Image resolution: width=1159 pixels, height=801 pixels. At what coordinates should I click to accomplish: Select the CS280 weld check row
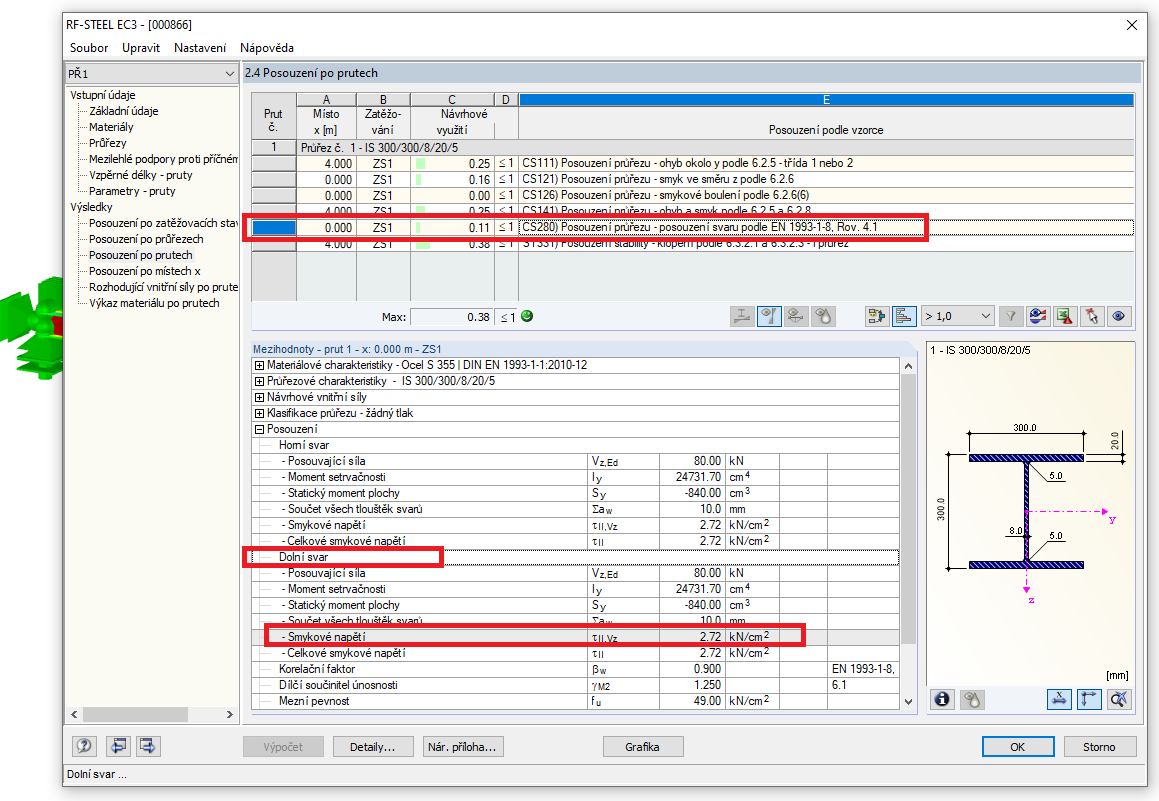click(693, 228)
